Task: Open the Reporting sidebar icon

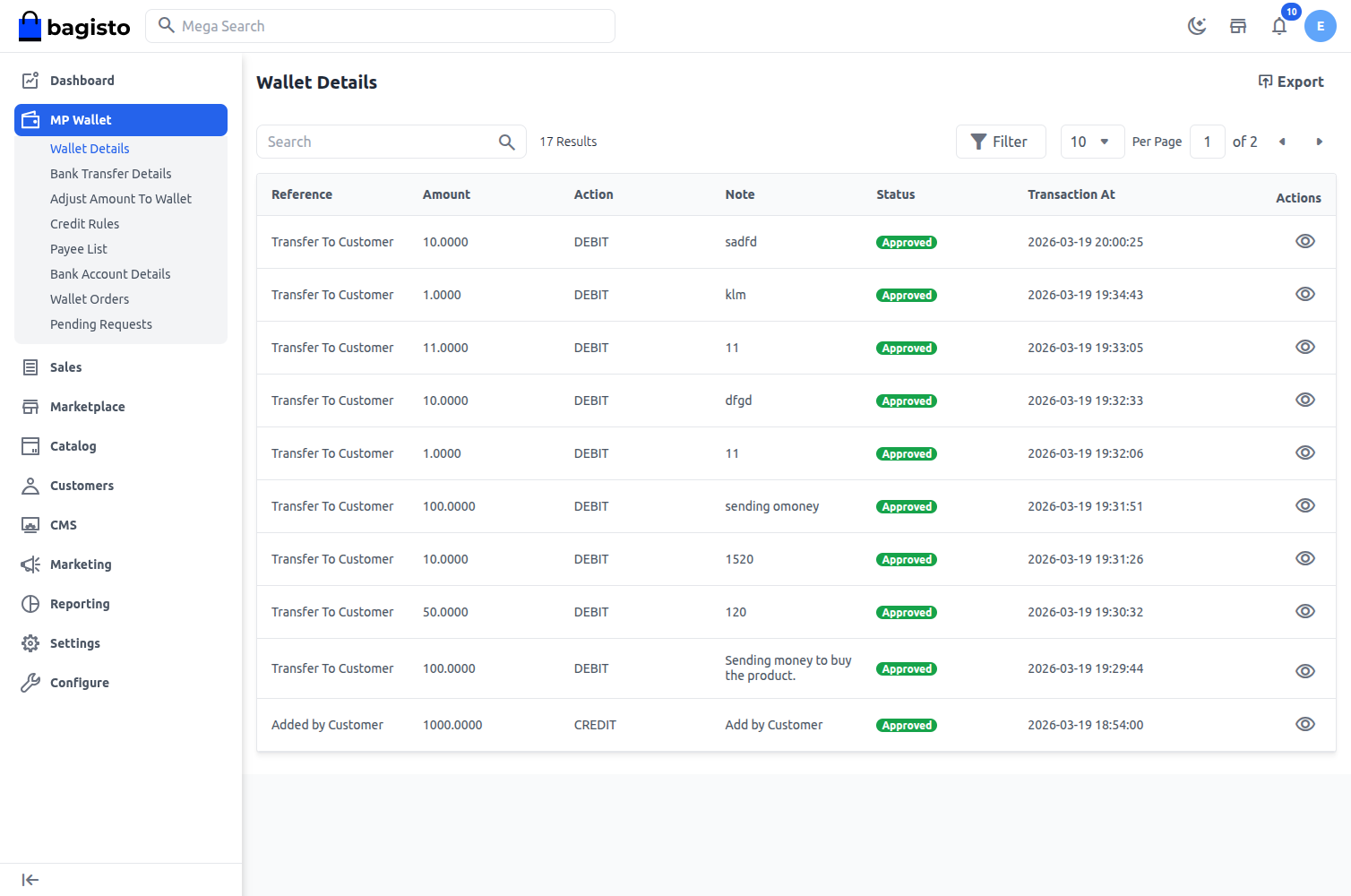Action: coord(30,603)
